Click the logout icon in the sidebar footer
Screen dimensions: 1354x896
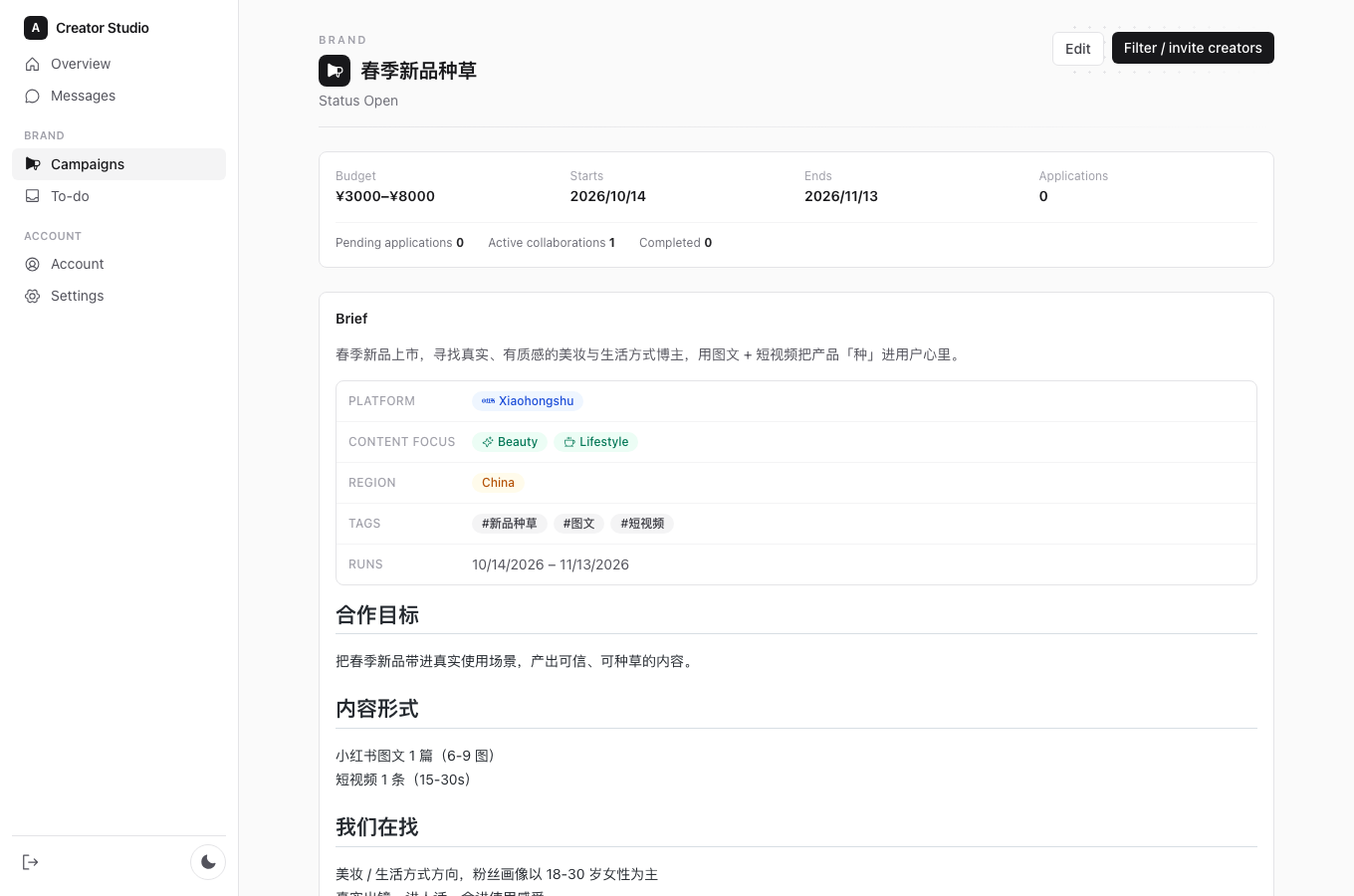[x=30, y=862]
